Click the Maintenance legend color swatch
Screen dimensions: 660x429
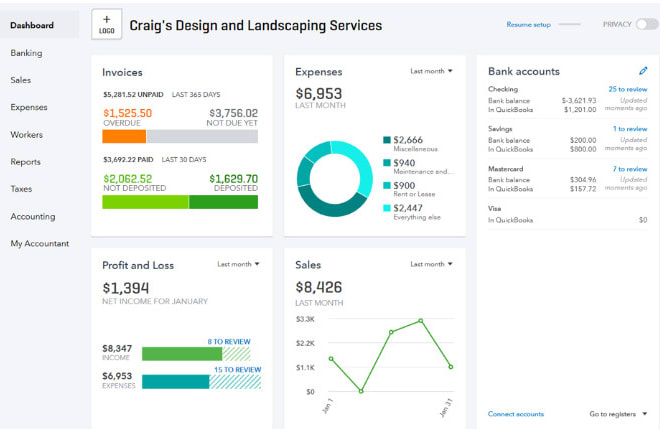[x=387, y=163]
